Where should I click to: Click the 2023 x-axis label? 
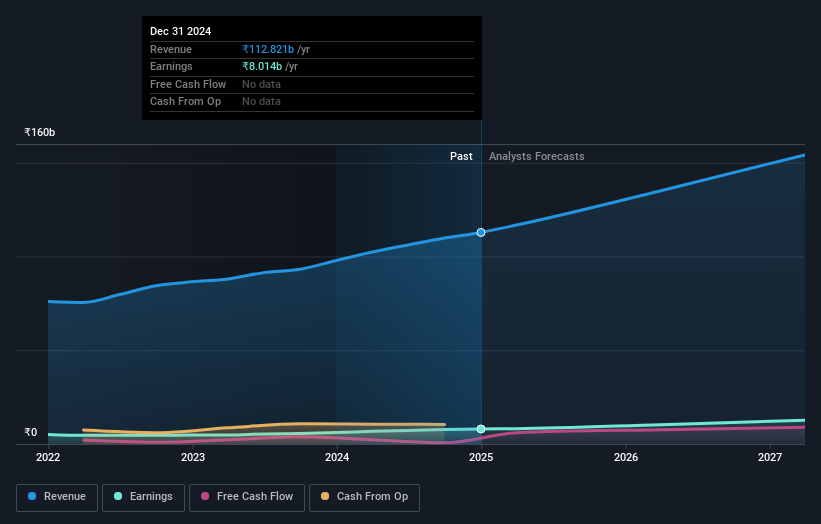click(193, 457)
